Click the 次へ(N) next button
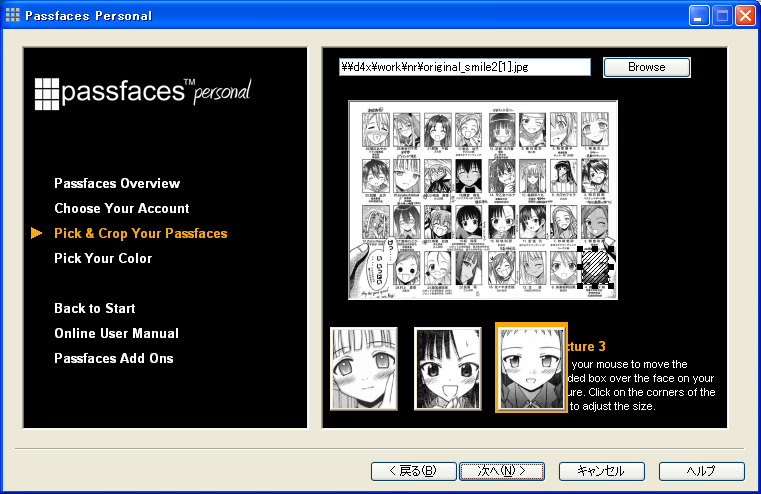 tap(502, 471)
